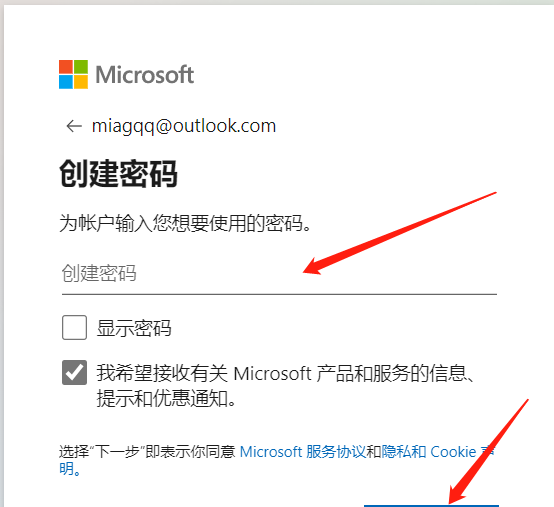Click the red arrow pointing at bottom button
This screenshot has width=554, height=507.
click(489, 451)
